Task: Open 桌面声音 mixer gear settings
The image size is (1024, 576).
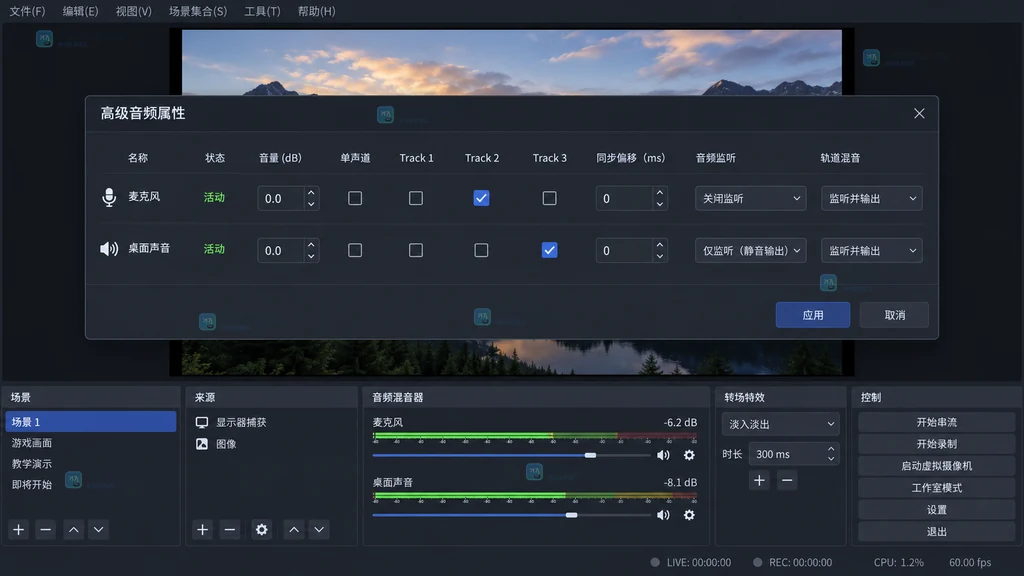Action: point(689,515)
